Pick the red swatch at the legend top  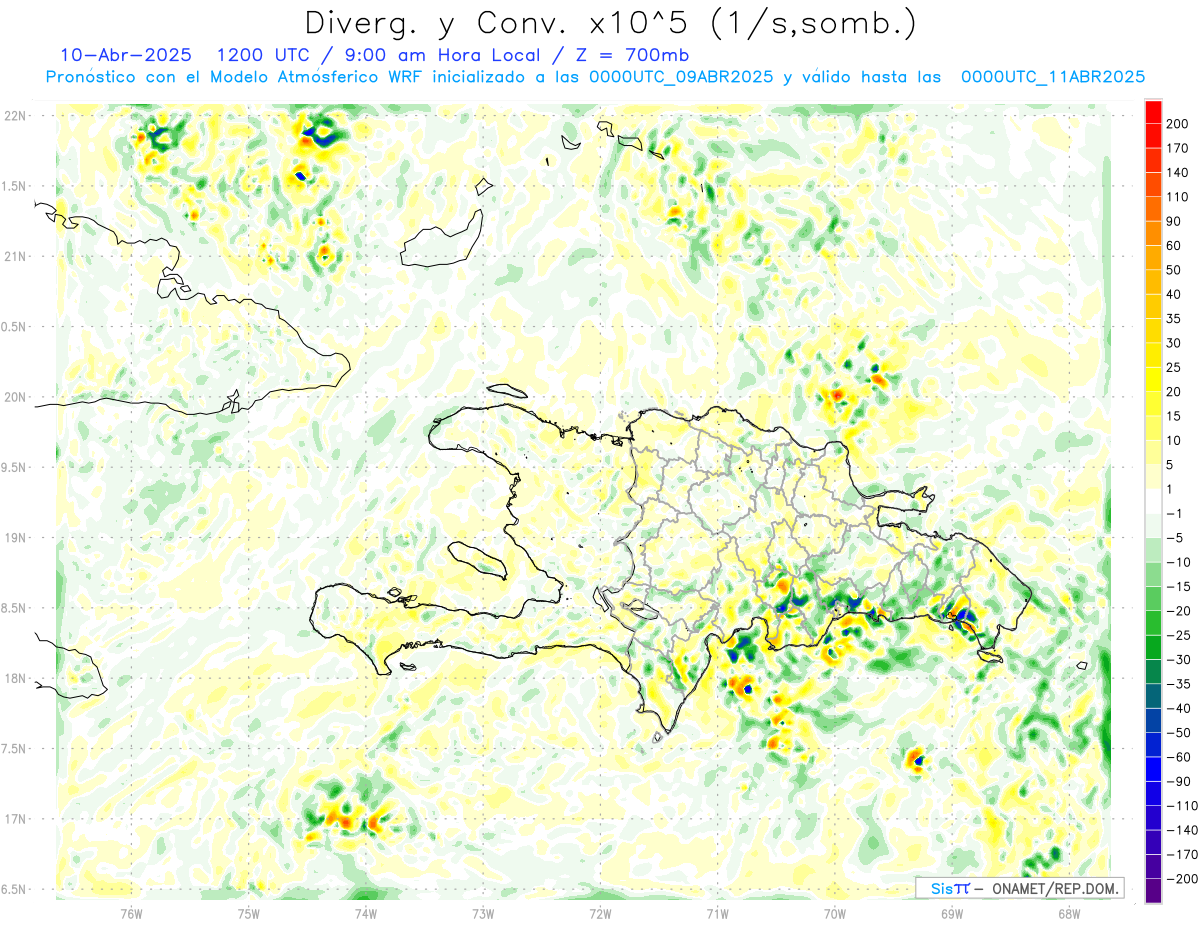click(x=1153, y=112)
